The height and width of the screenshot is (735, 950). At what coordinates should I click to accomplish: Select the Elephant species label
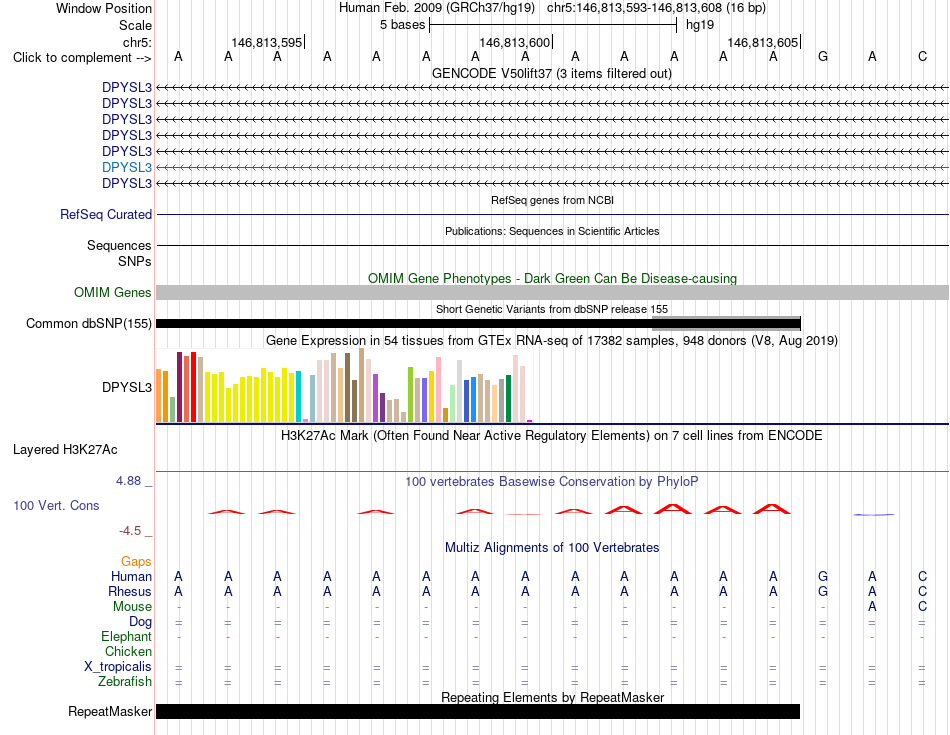click(x=126, y=637)
